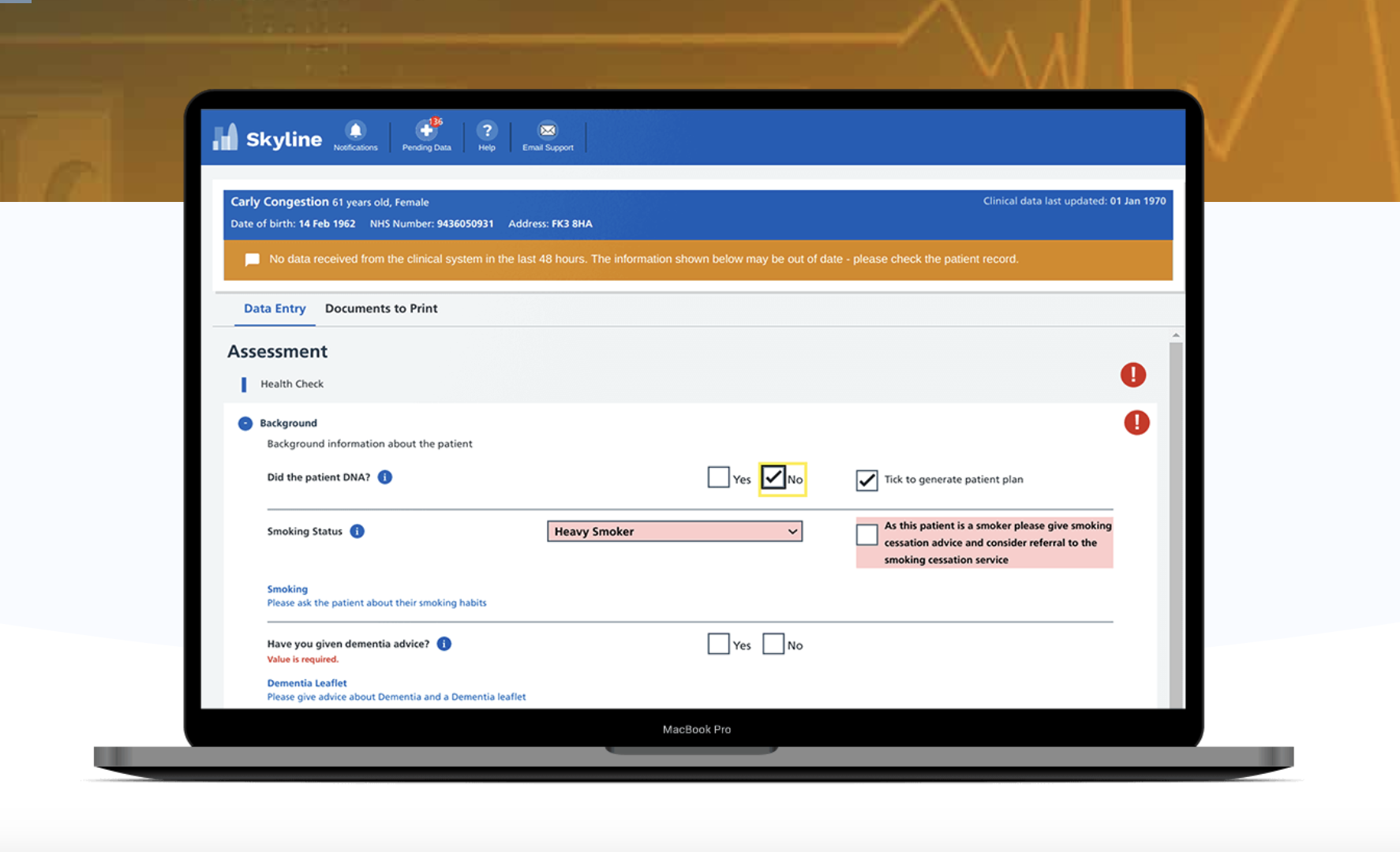The image size is (1400, 852).
Task: Open Pending Data icon with badge
Action: pos(426,131)
